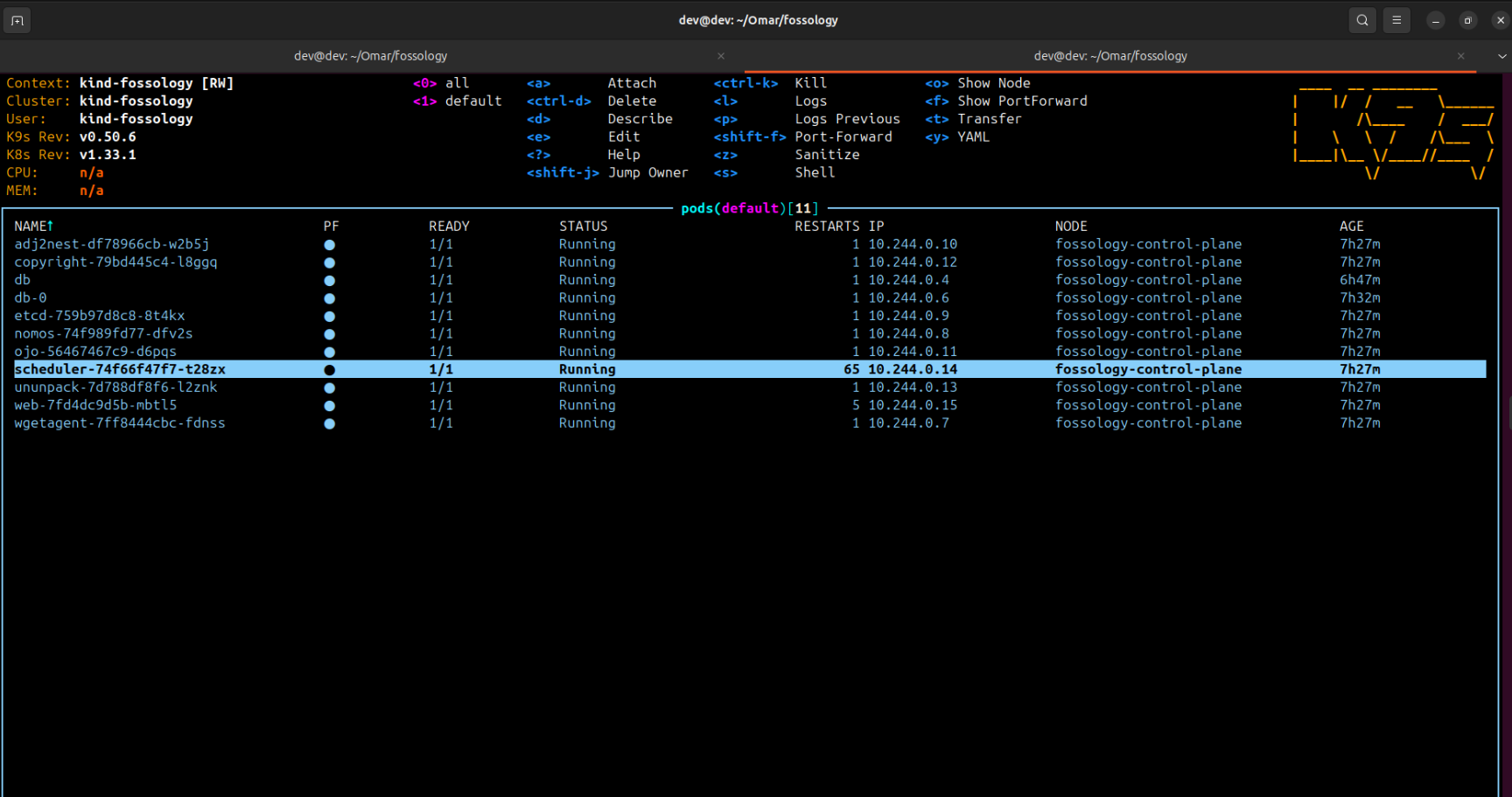Open the hamburger menu in title bar
This screenshot has height=797, width=1512.
1396,20
